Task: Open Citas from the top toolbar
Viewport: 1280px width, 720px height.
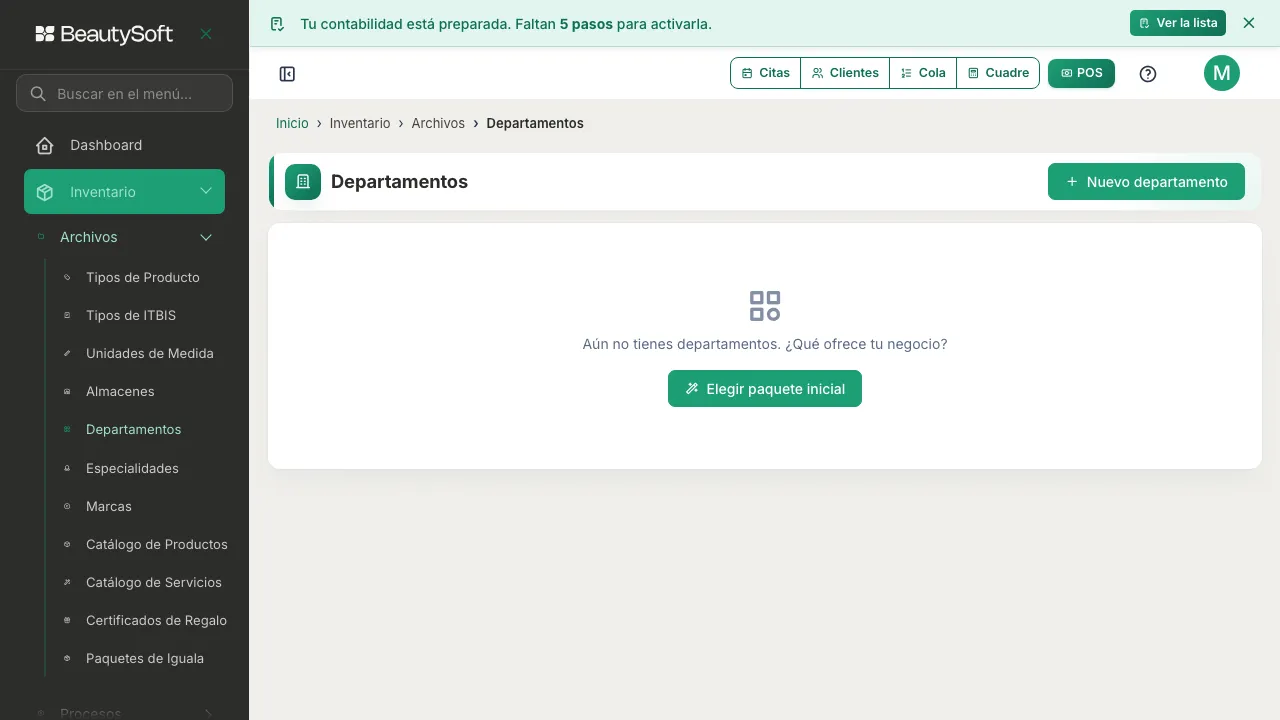Action: 766,73
